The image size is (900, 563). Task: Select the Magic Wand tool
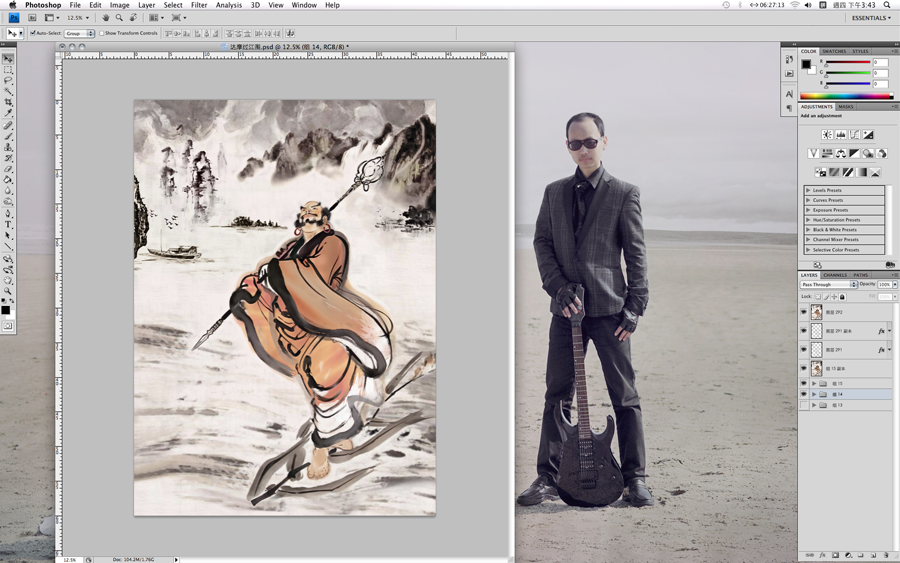coord(8,91)
